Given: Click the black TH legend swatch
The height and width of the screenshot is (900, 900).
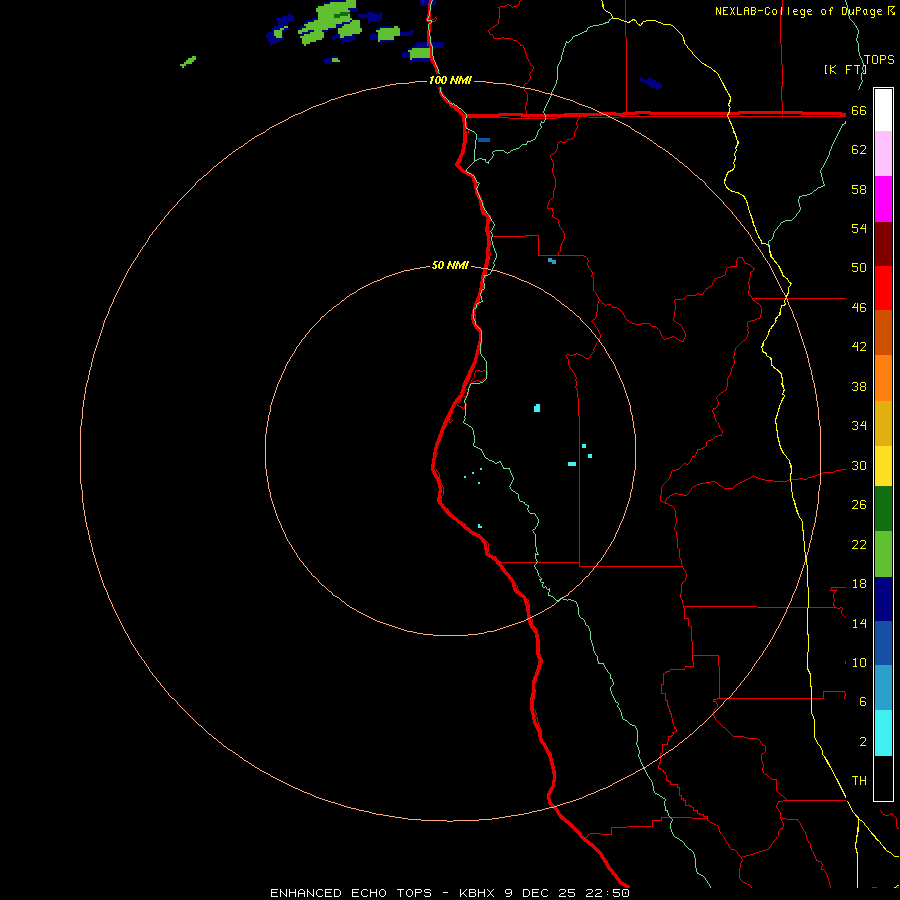Looking at the screenshot, I should coord(883,778).
